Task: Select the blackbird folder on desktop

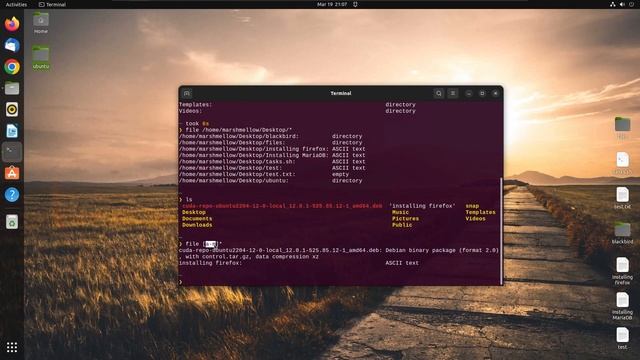Action: click(x=622, y=233)
